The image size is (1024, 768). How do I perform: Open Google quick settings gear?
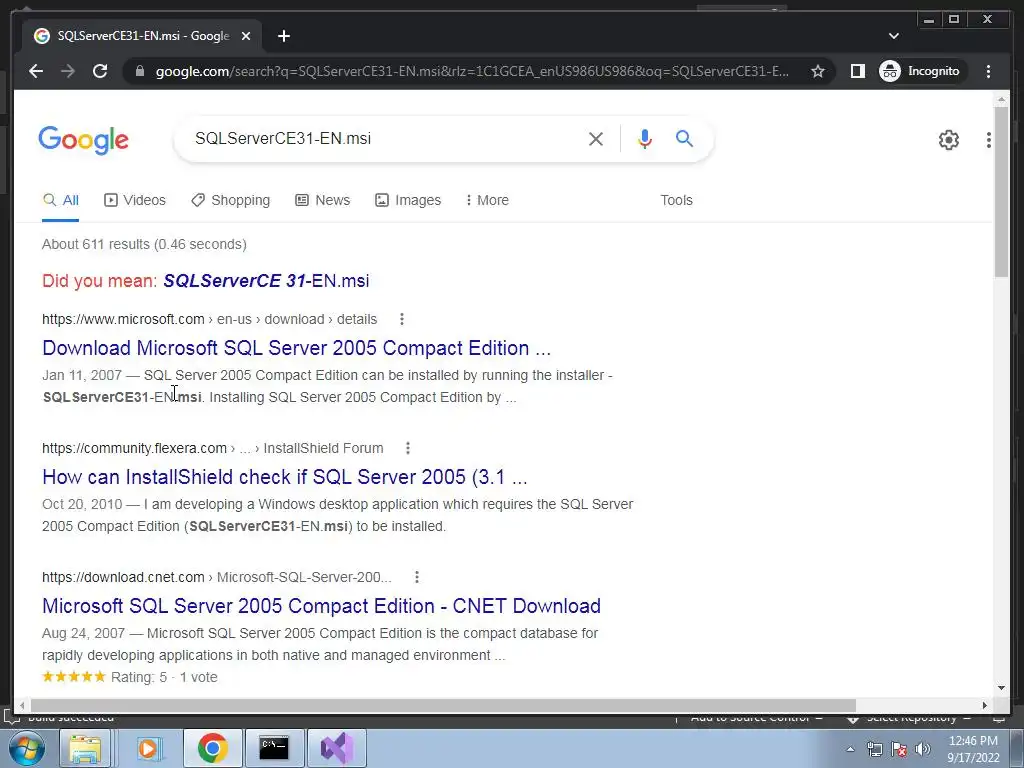(x=949, y=140)
